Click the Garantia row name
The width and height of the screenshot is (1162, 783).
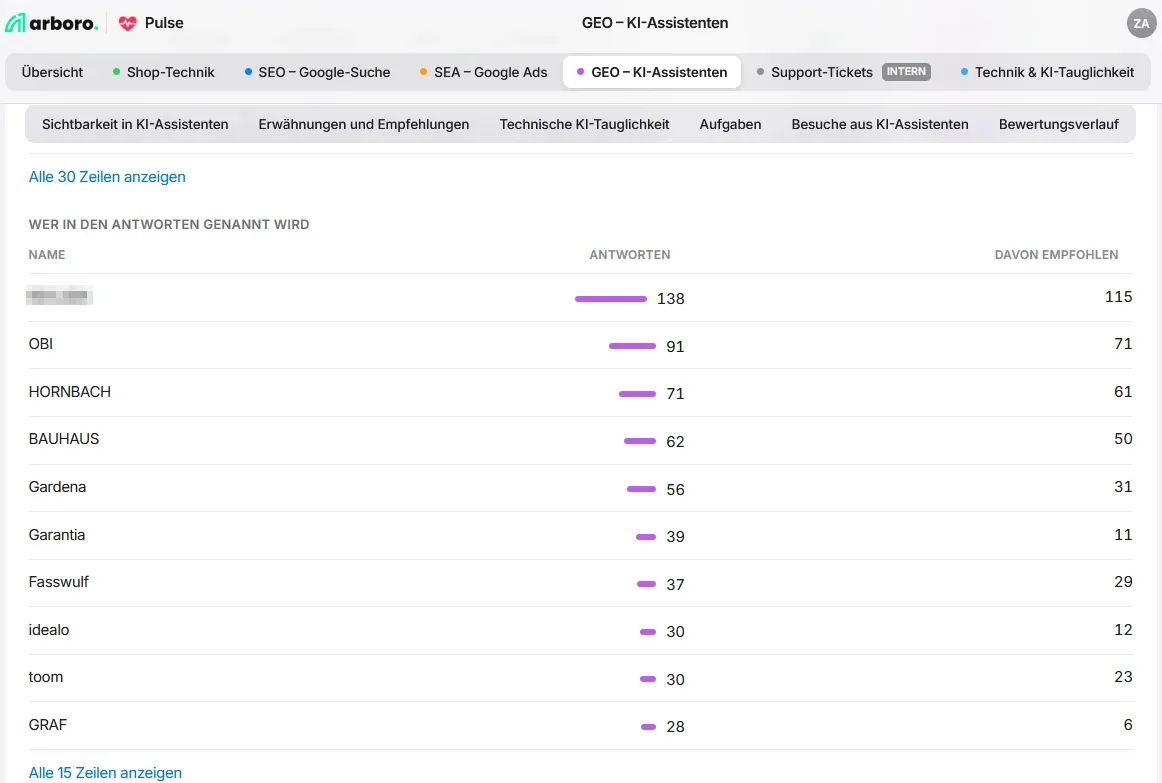coord(57,535)
